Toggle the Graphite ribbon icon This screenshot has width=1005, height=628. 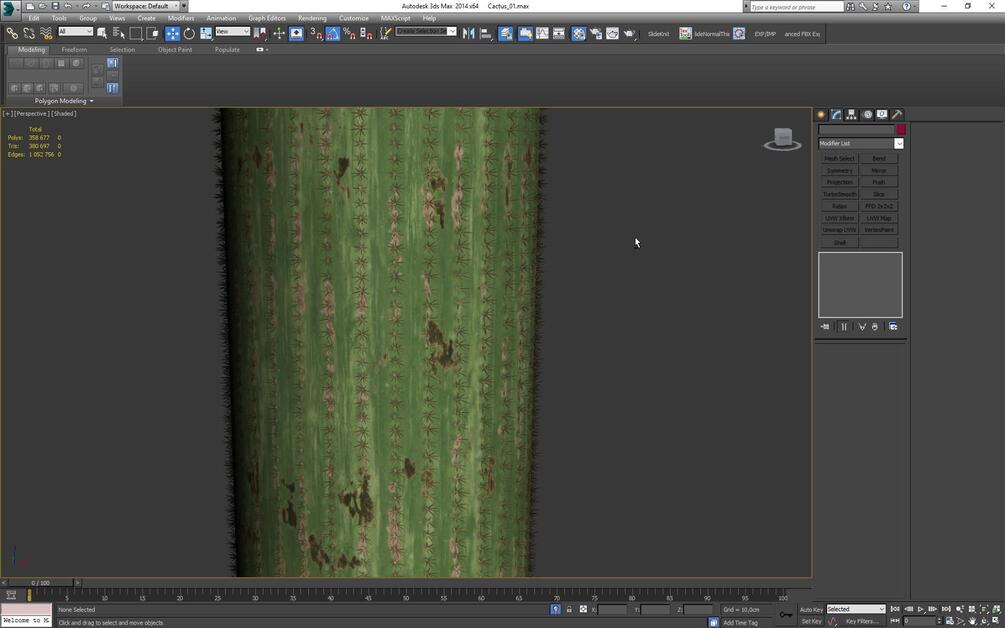525,33
